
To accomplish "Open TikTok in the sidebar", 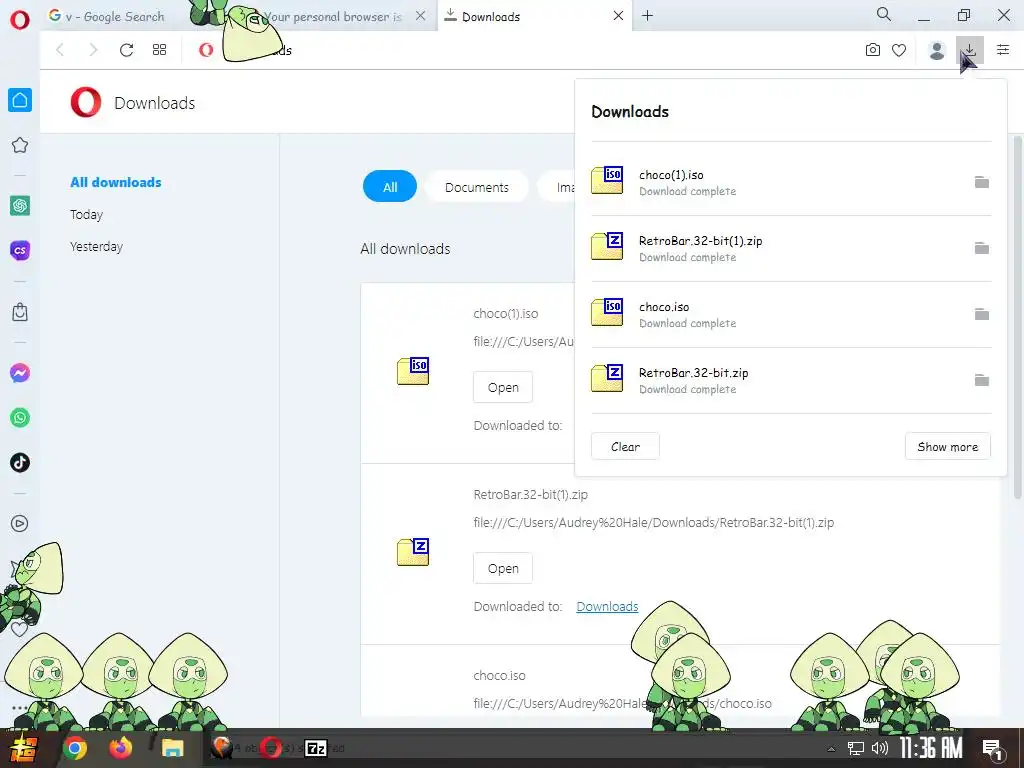I will pos(20,462).
